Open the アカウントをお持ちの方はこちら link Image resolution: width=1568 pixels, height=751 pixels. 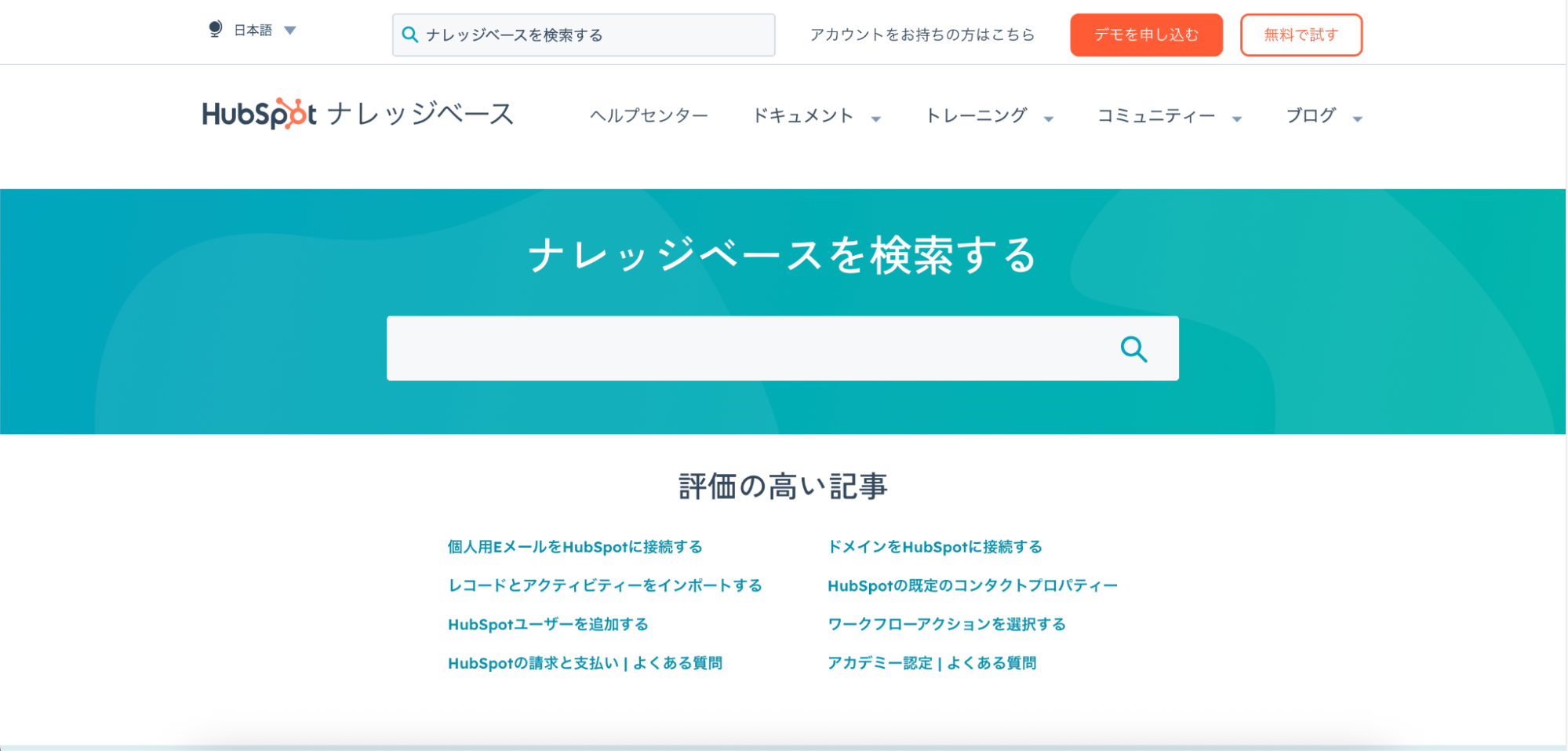click(922, 35)
